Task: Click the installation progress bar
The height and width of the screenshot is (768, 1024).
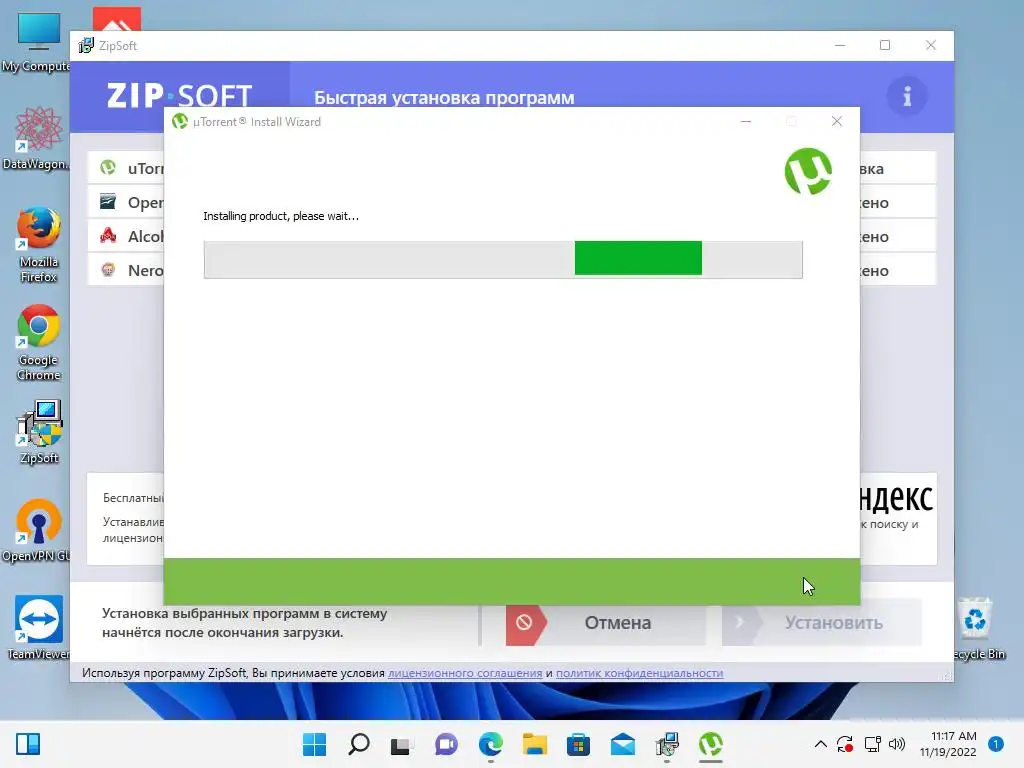Action: [x=503, y=259]
